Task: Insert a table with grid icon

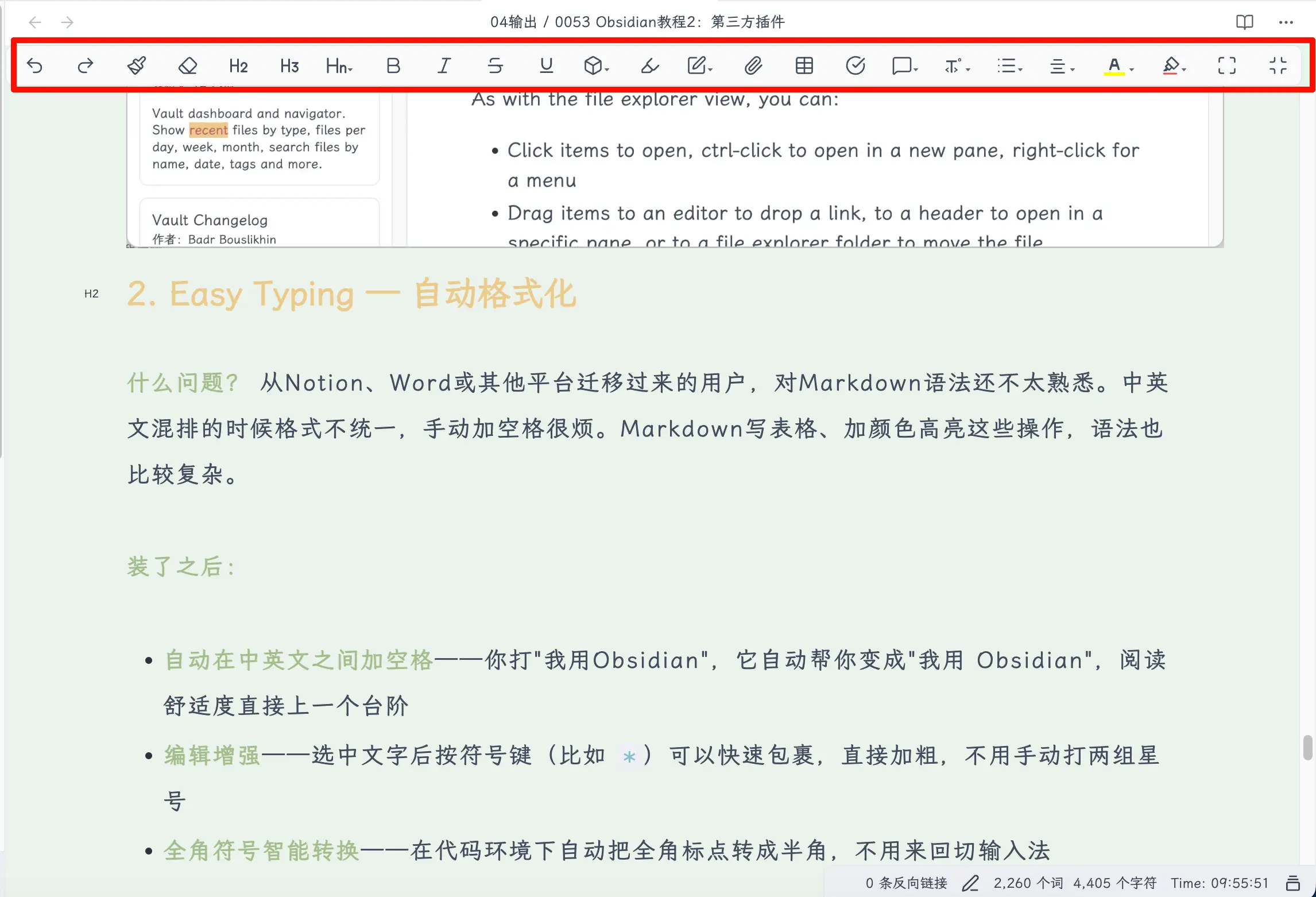Action: click(804, 66)
